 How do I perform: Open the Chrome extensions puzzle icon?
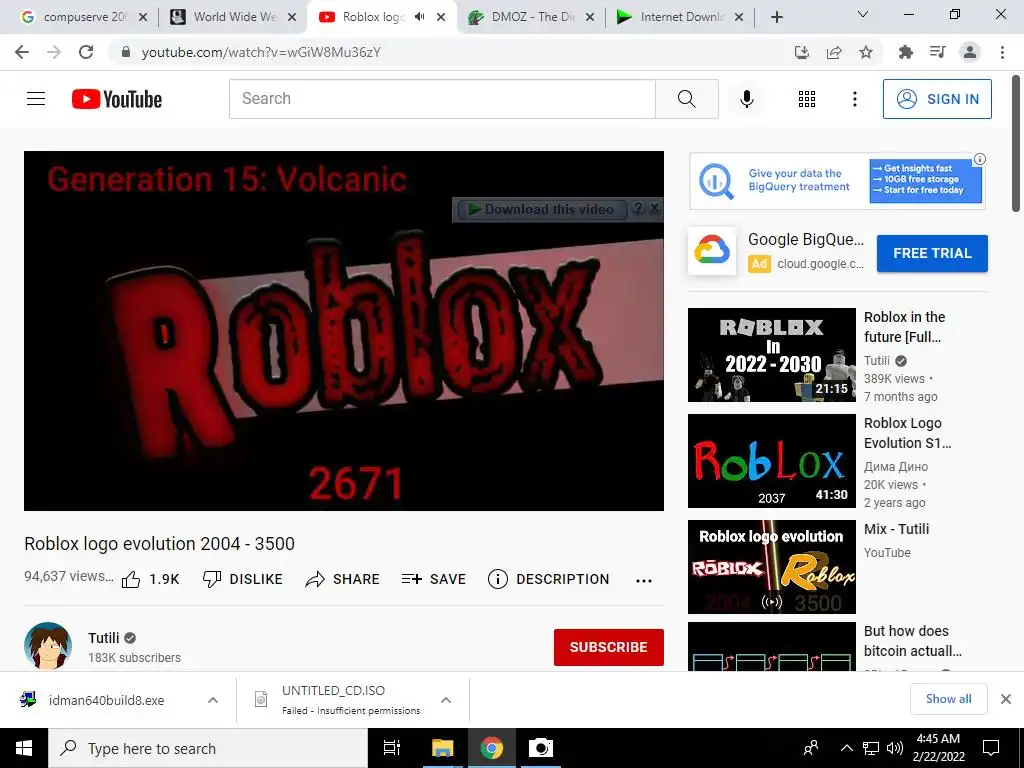[x=905, y=52]
